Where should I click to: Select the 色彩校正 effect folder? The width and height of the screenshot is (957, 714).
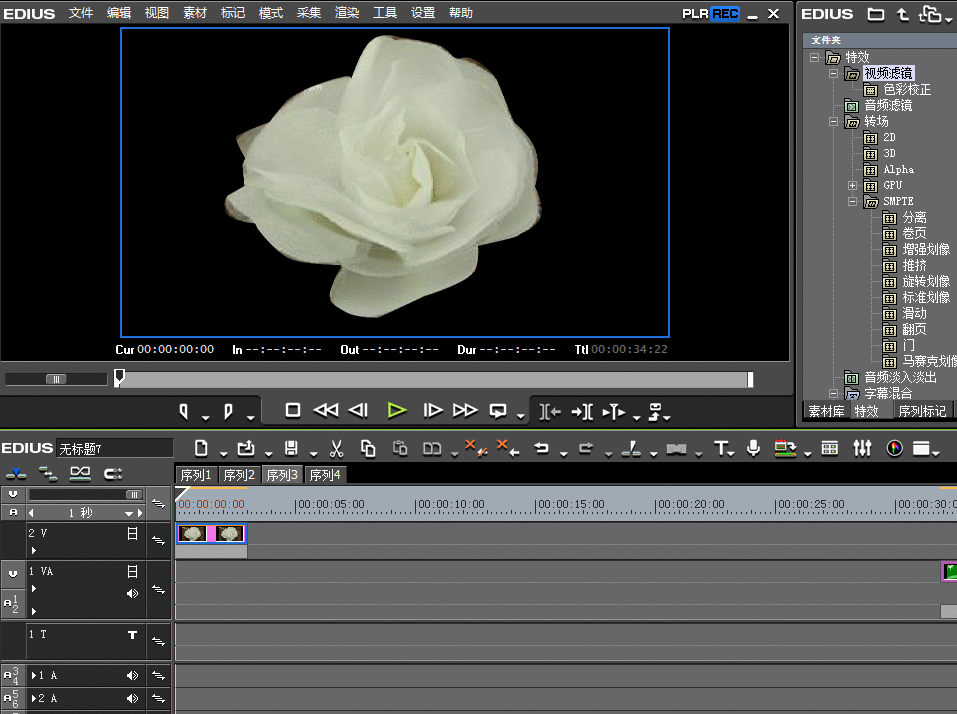click(906, 90)
